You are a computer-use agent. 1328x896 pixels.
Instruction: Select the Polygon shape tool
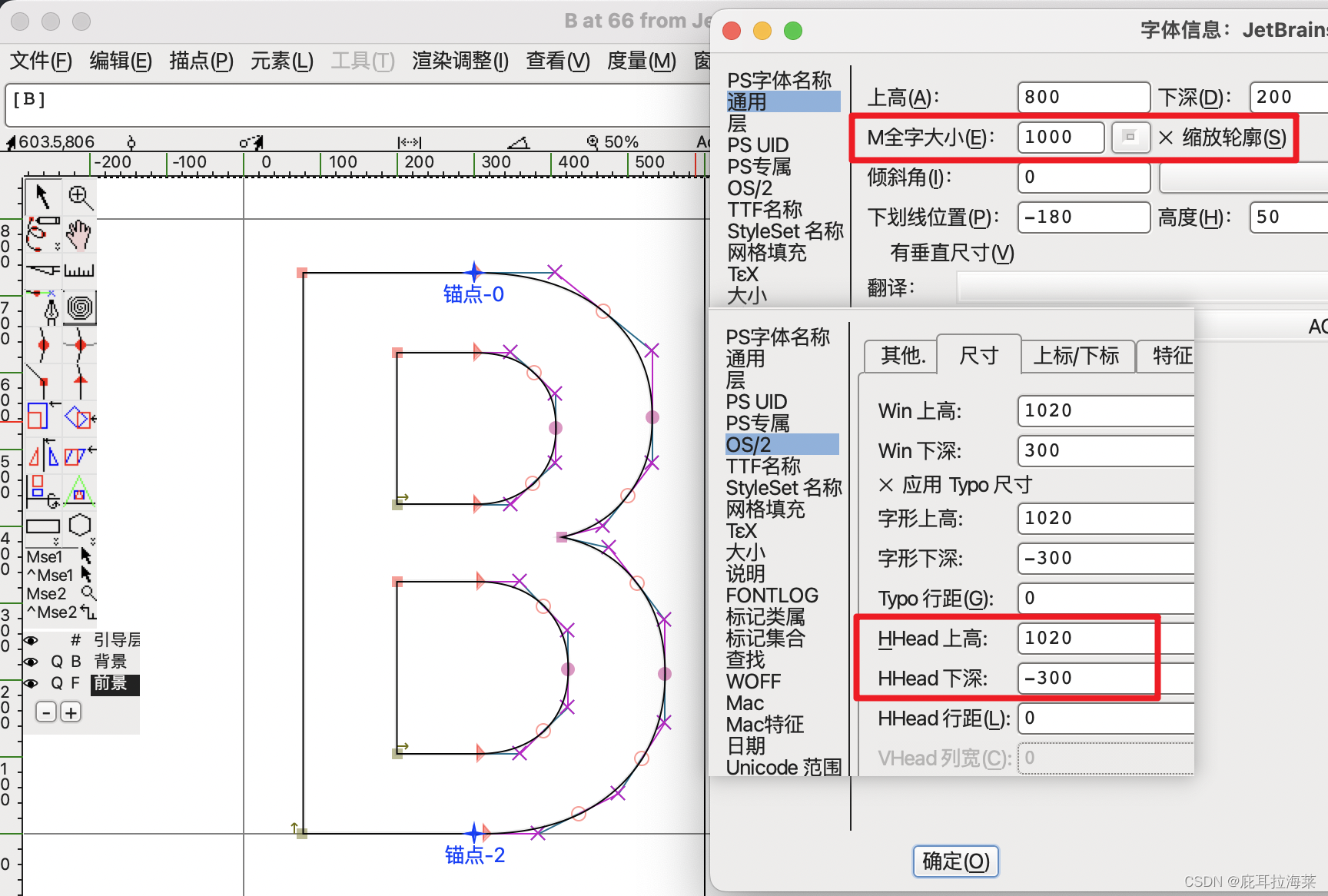(x=79, y=527)
